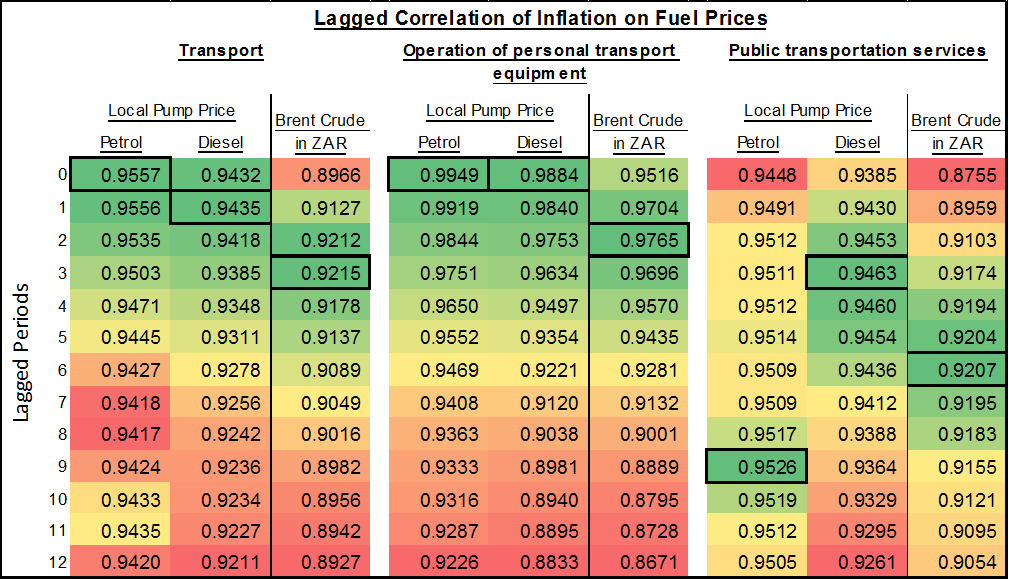Viewport: 1009px width, 580px height.
Task: Select the lag period row label '12'
Action: (58, 562)
